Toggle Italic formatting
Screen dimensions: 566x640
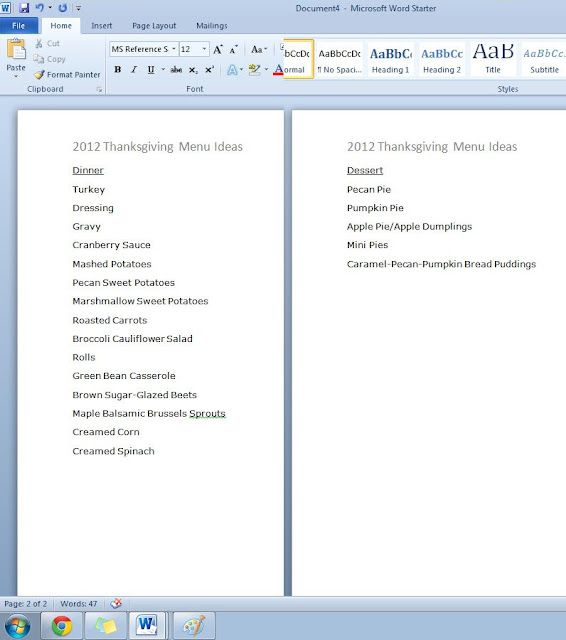(134, 69)
